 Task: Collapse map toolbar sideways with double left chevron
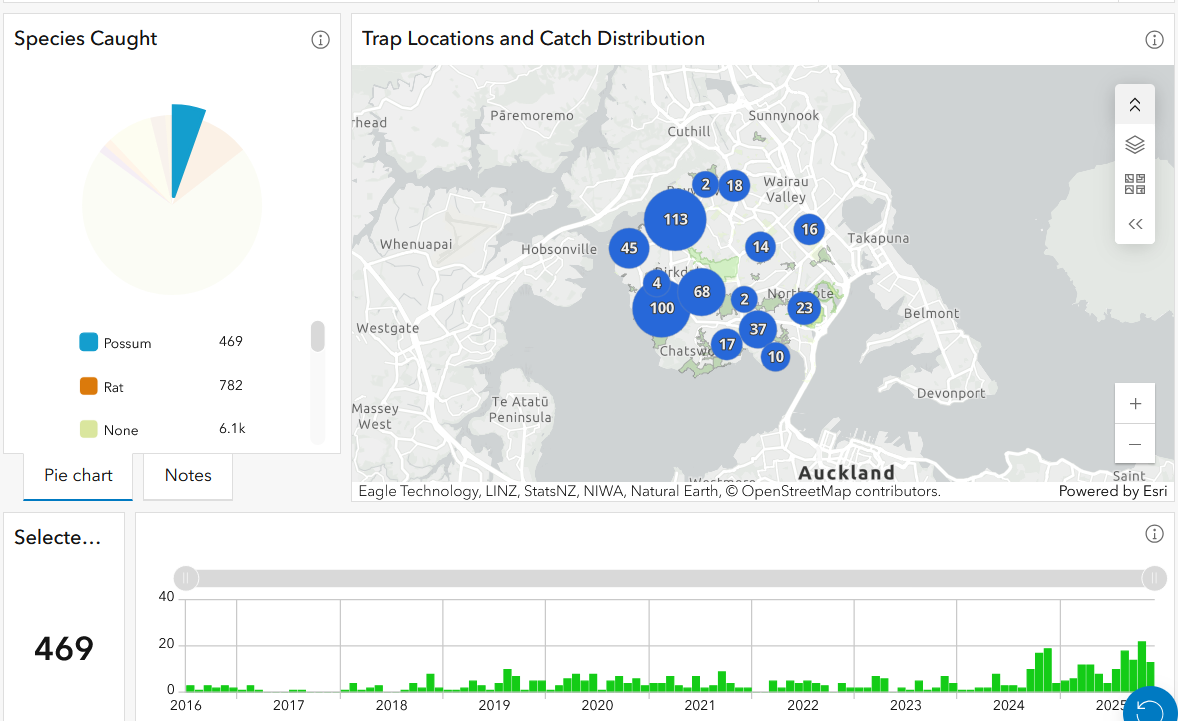tap(1134, 224)
